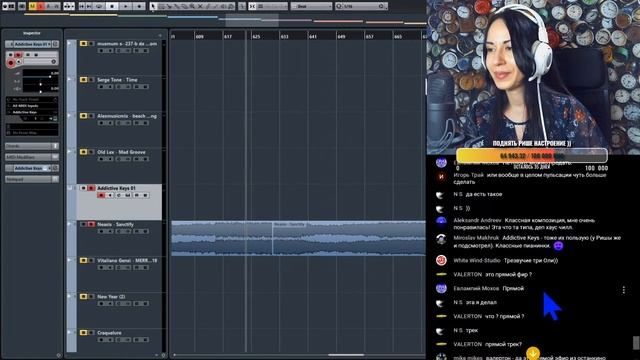This screenshot has width=640, height=360.
Task: Expand the Addictive Keys Inspector section
Action: tap(32, 168)
